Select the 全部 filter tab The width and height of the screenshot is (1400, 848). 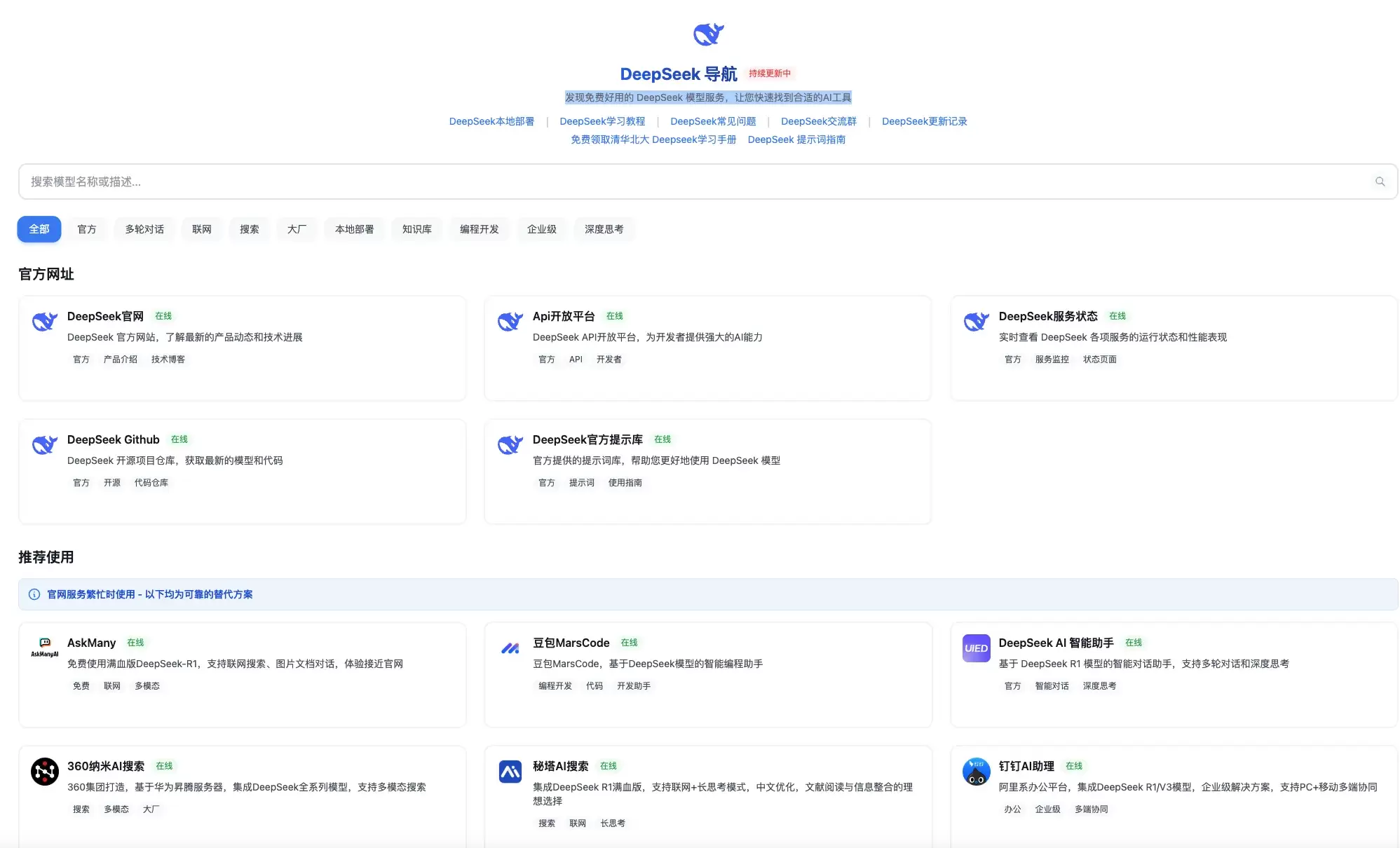click(39, 229)
